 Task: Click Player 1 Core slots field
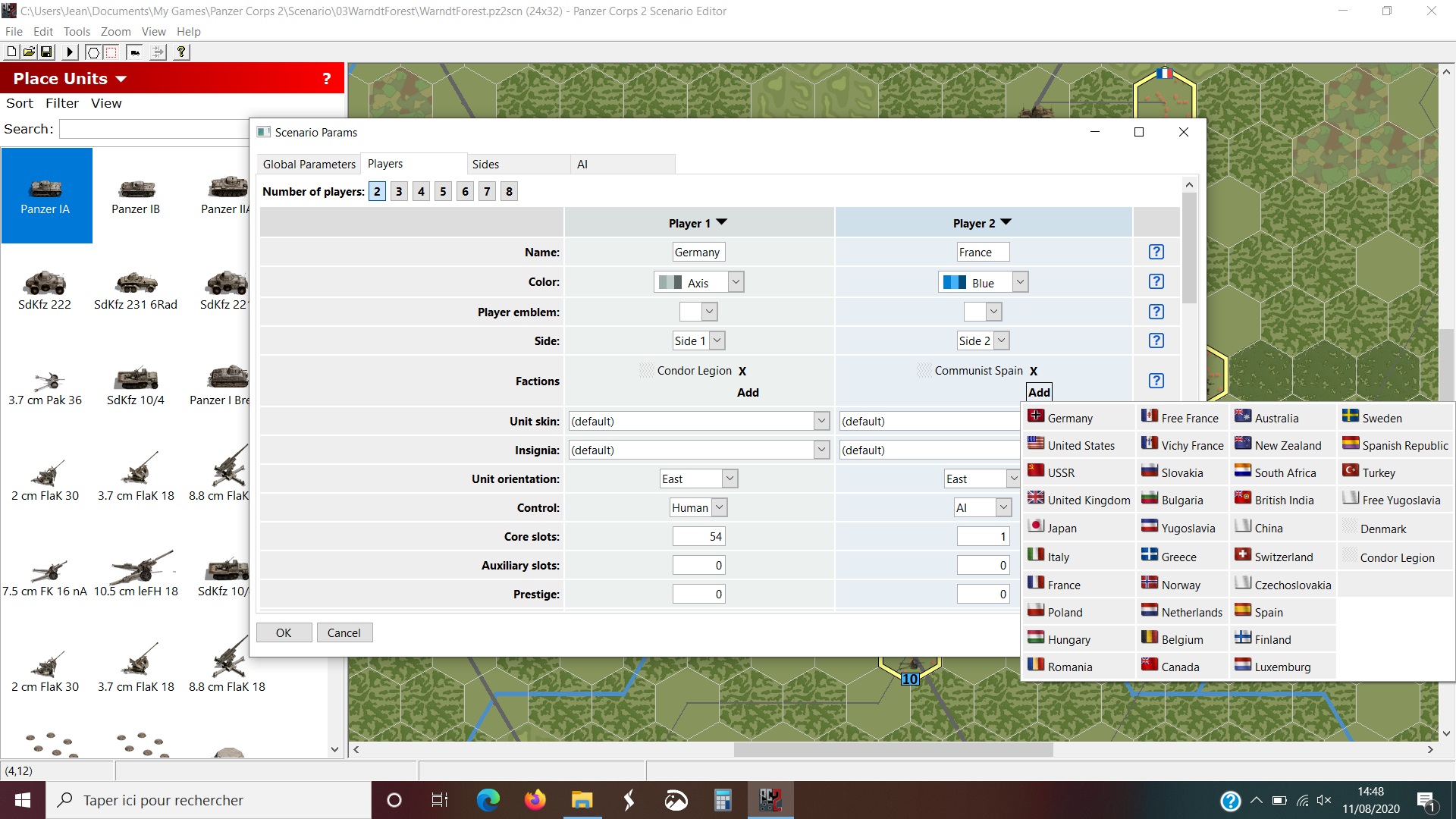coord(698,536)
